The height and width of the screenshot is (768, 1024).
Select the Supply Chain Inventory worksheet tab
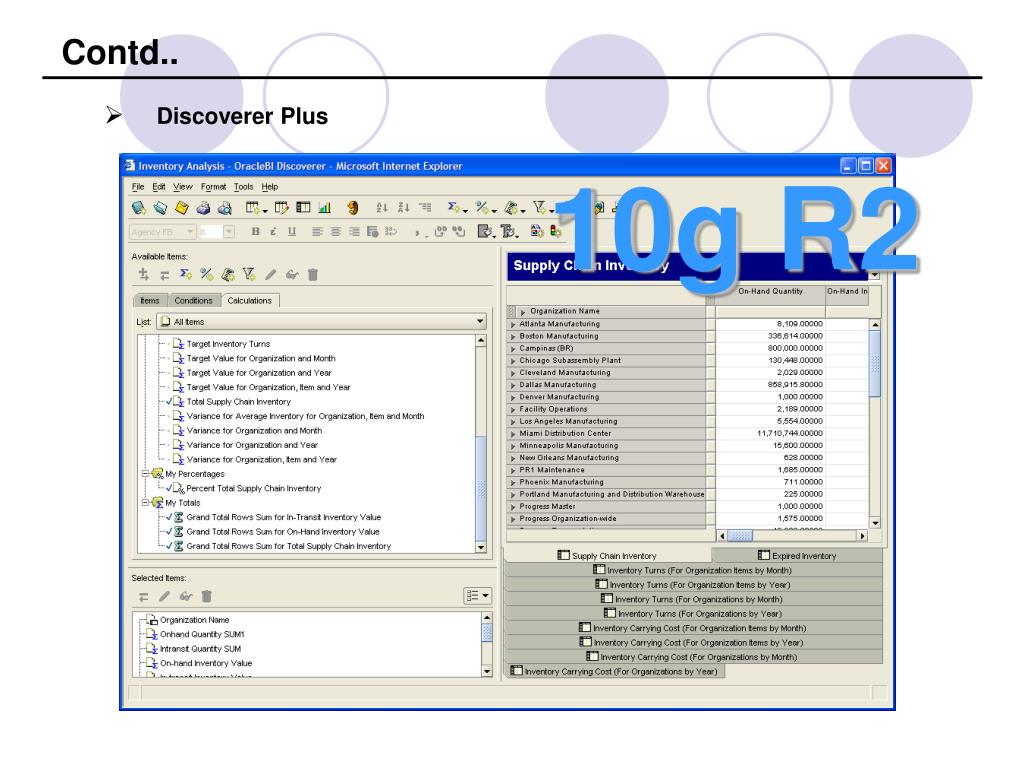coord(607,556)
